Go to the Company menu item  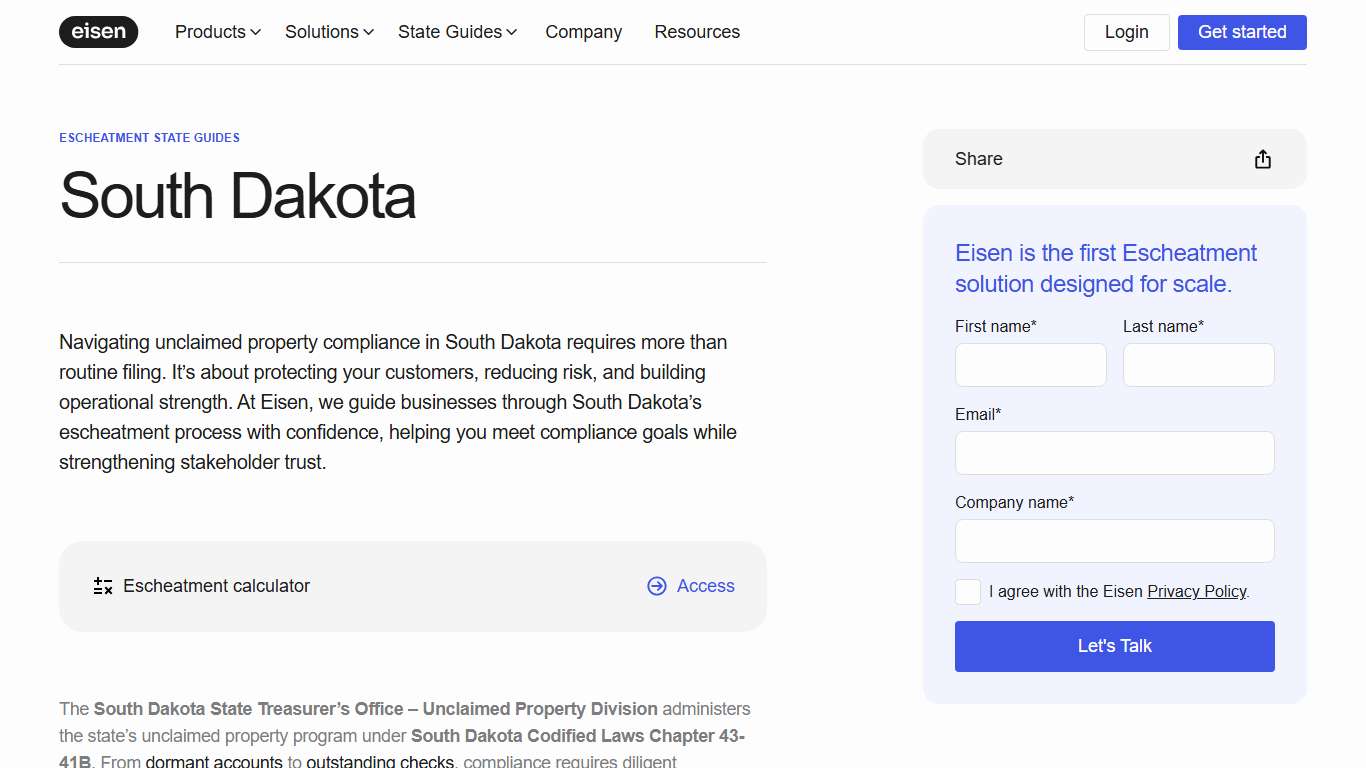click(x=583, y=32)
